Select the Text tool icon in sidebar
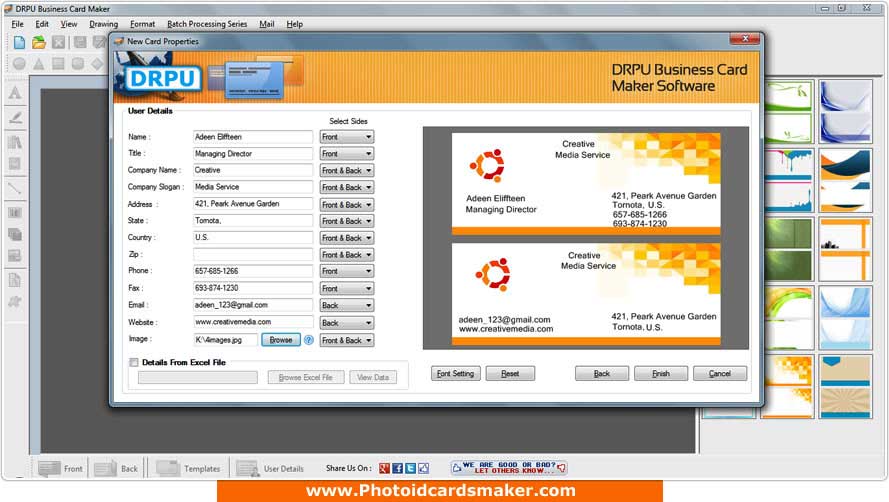Screen dimensions: 889x502 15,93
